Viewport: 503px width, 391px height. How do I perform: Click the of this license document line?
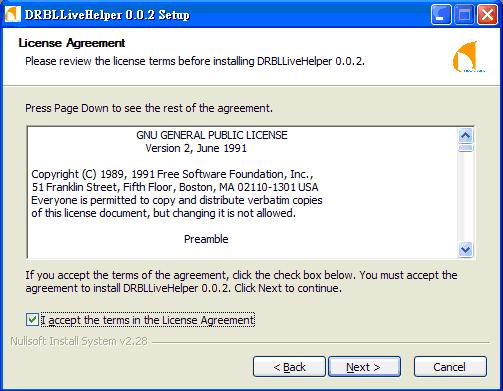click(163, 213)
